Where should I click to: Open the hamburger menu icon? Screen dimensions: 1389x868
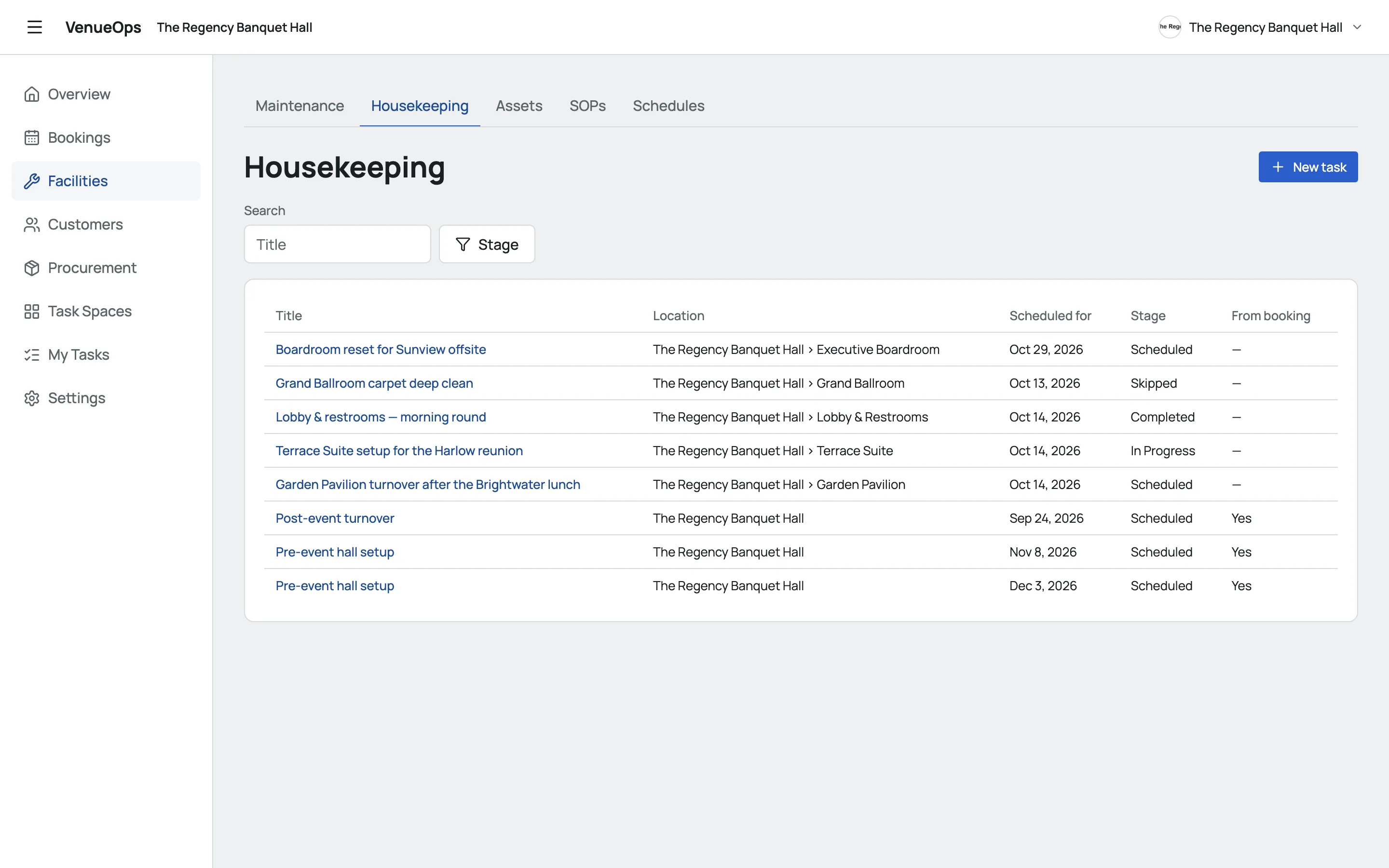34,27
